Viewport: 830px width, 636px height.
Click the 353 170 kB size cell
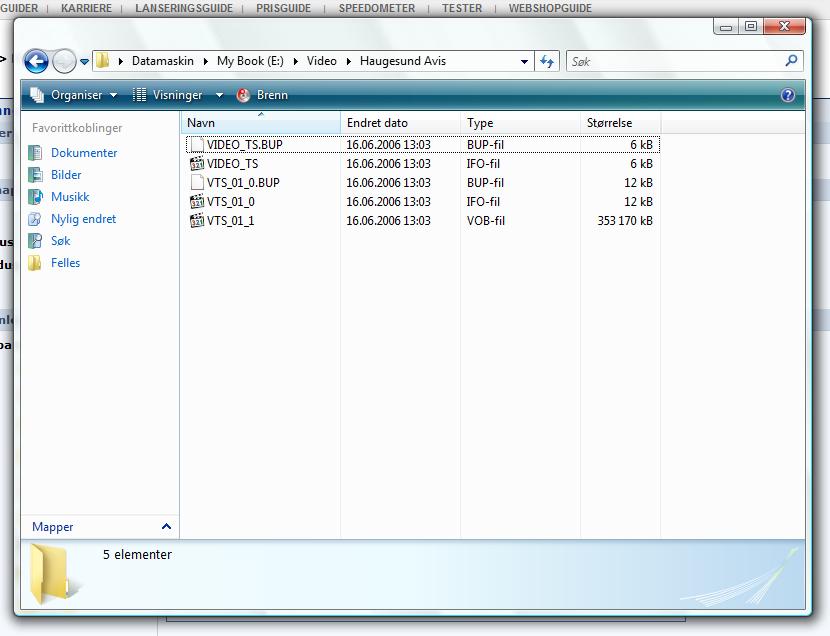pos(625,221)
